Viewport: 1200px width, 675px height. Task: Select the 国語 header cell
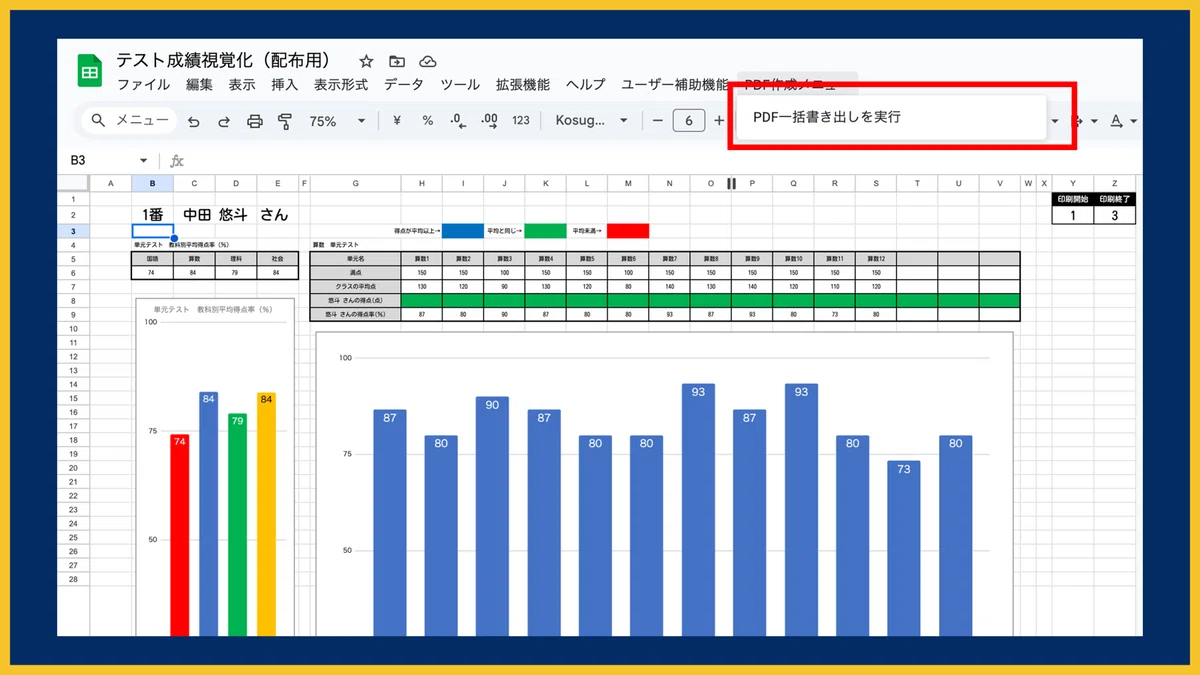click(152, 258)
